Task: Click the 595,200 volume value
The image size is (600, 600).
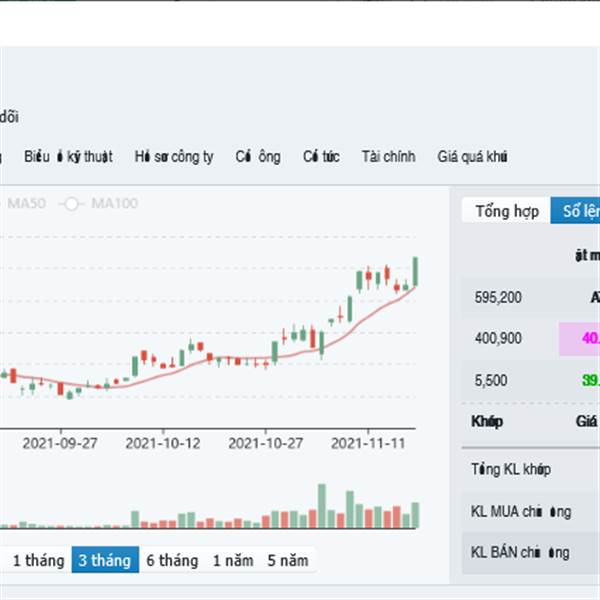Action: (x=498, y=297)
